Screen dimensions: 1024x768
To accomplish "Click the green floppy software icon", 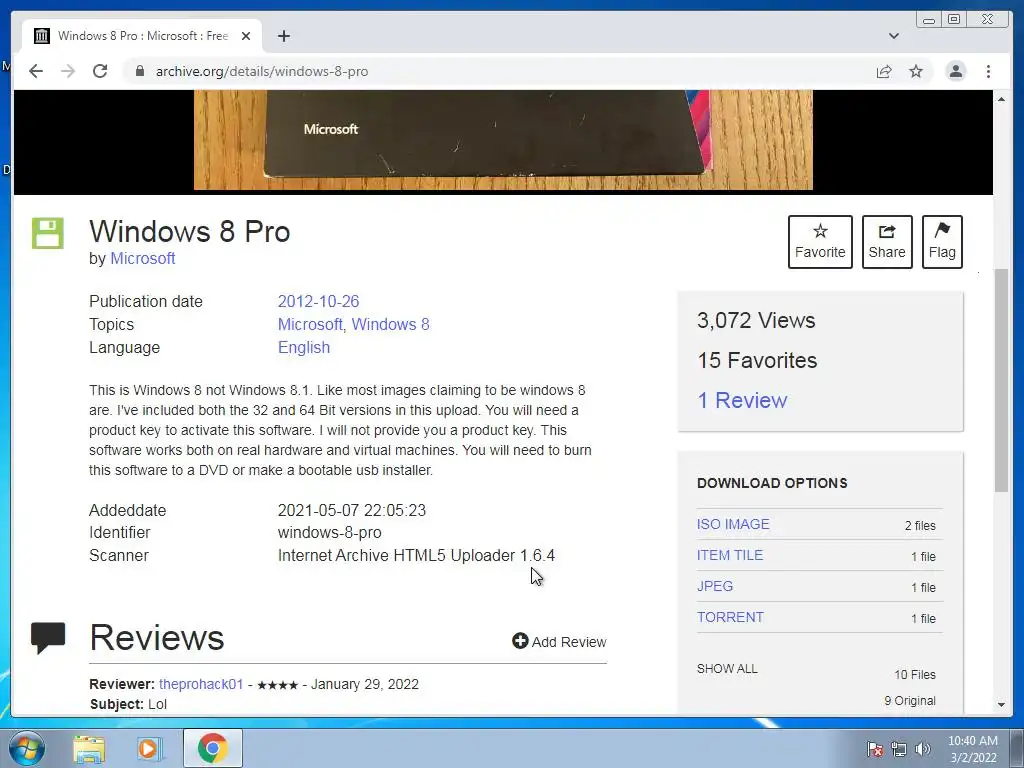I will click(48, 233).
